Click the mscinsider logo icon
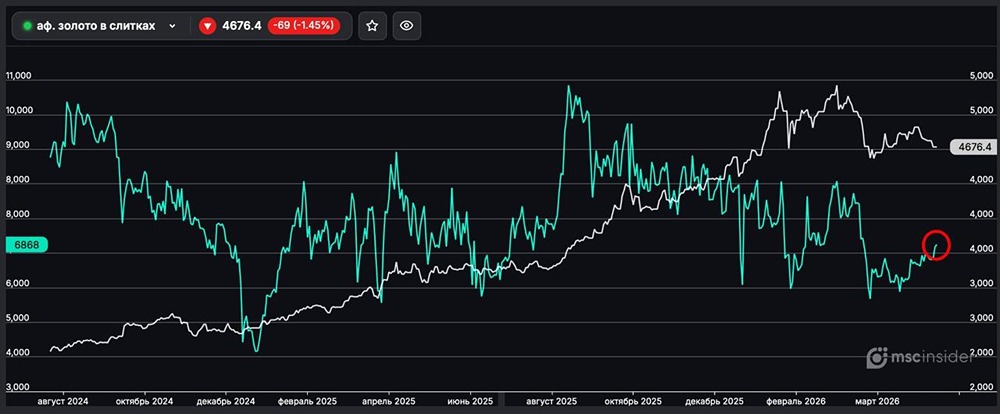Screen dimensions: 1000x414 pyautogui.click(x=876, y=358)
